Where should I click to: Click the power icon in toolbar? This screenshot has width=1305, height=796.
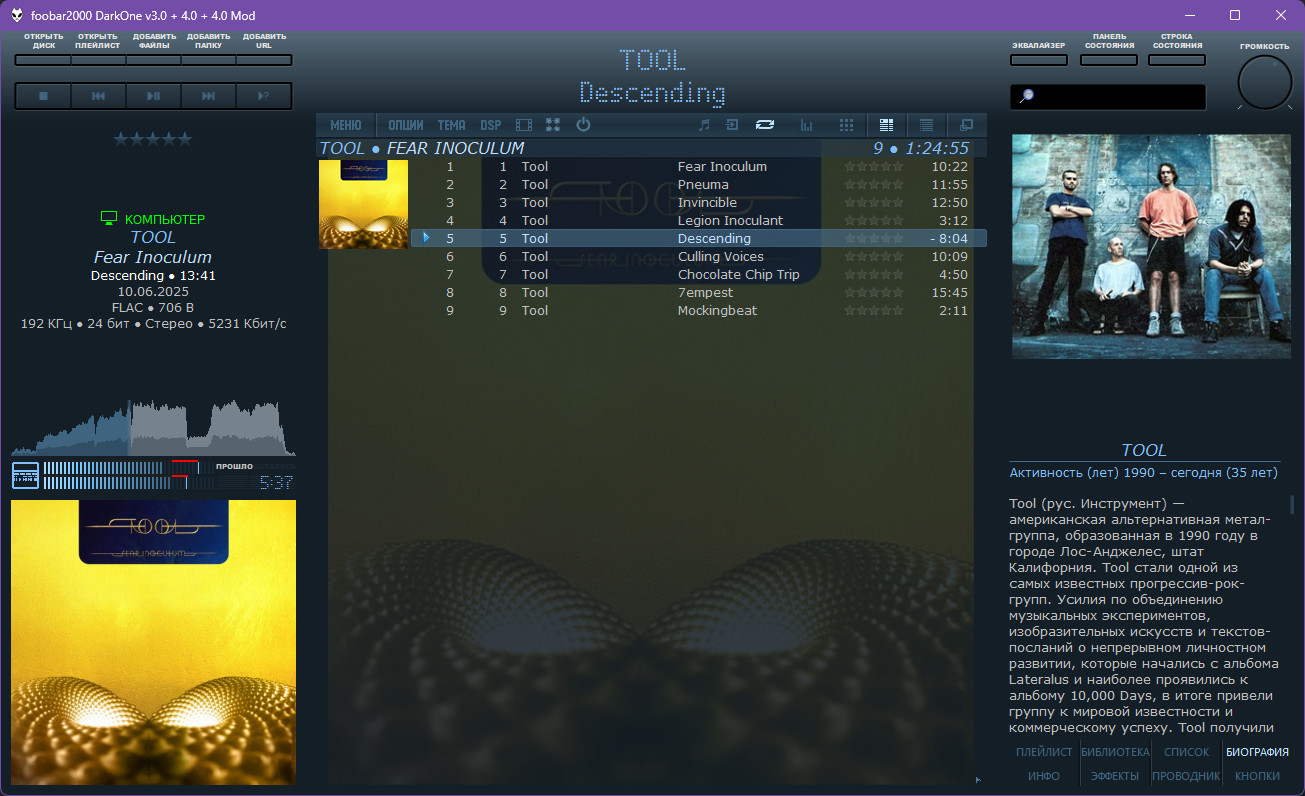(583, 125)
